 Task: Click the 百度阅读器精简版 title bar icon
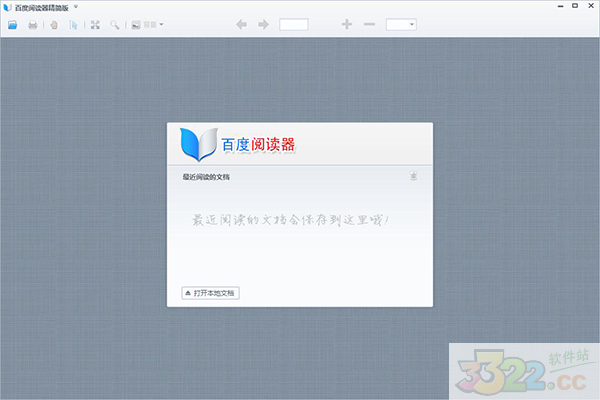click(x=7, y=7)
